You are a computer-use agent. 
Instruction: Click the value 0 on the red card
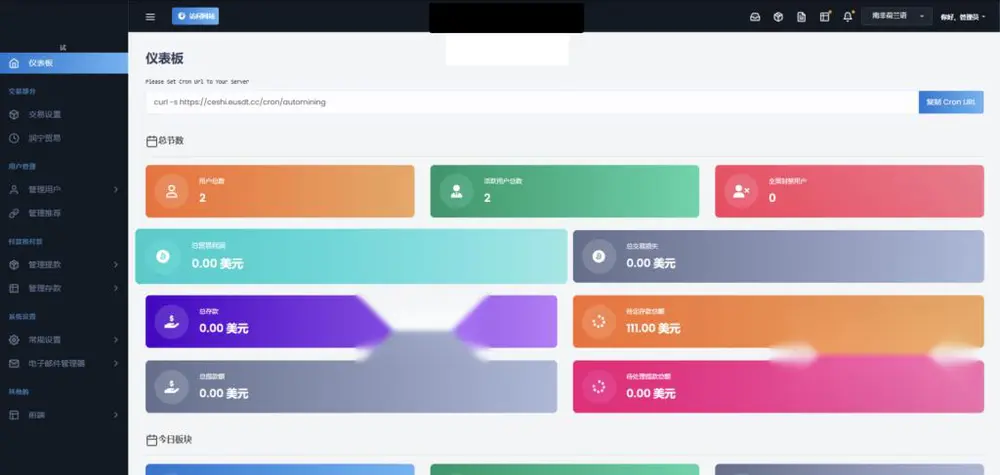pyautogui.click(x=772, y=198)
